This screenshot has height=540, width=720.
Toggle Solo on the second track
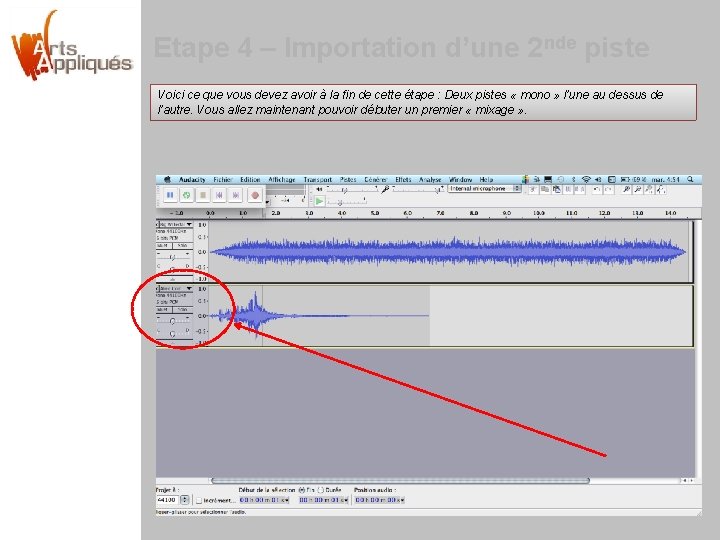[183, 310]
